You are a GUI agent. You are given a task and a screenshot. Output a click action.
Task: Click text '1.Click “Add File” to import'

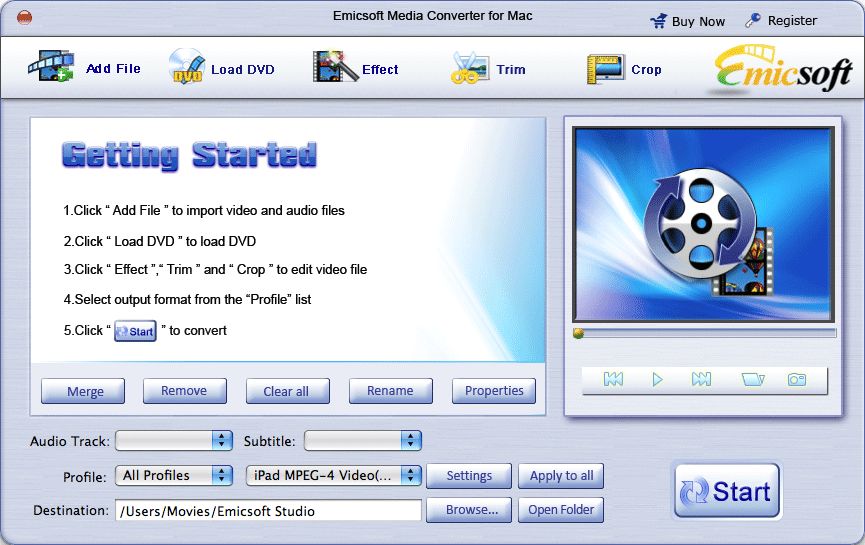204,210
